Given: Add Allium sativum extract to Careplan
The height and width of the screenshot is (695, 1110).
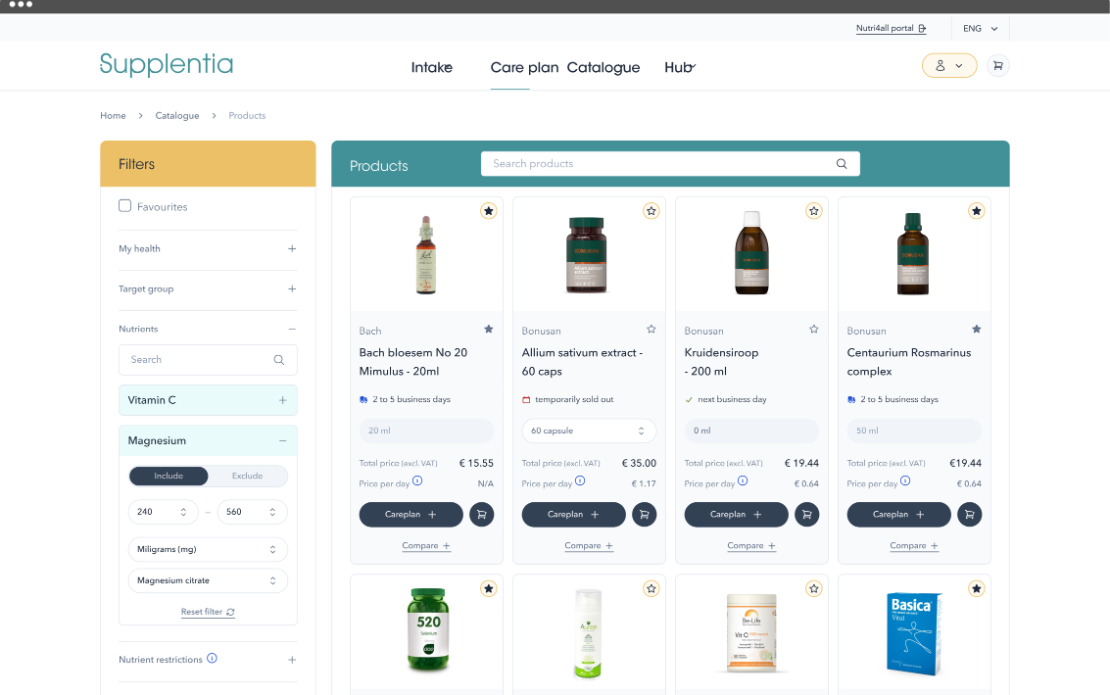Looking at the screenshot, I should coord(574,515).
